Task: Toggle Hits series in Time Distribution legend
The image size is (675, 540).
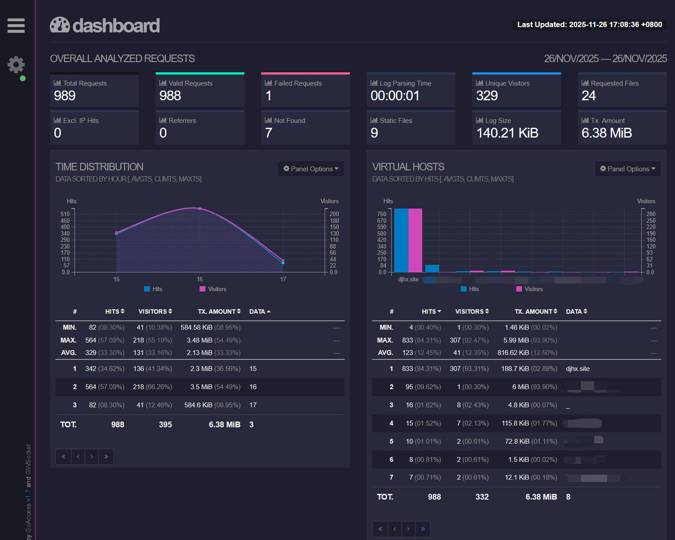Action: point(153,289)
